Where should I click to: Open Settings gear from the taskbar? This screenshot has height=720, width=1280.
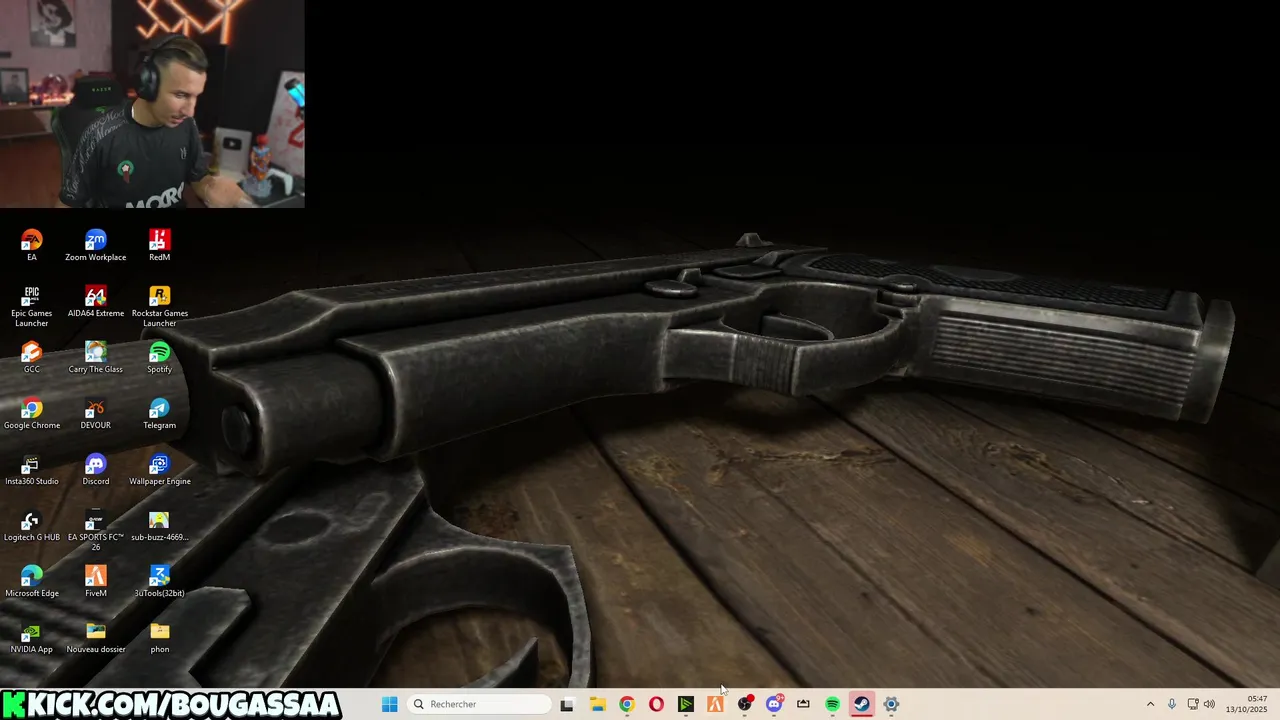891,704
